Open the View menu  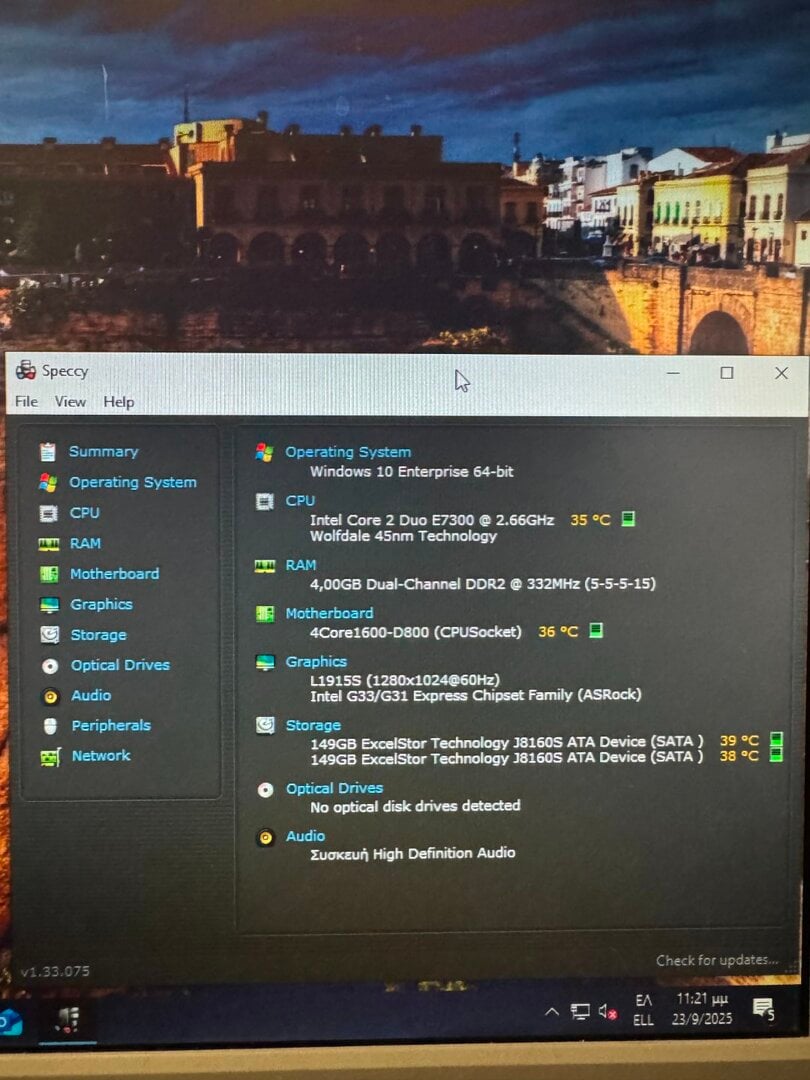point(70,402)
